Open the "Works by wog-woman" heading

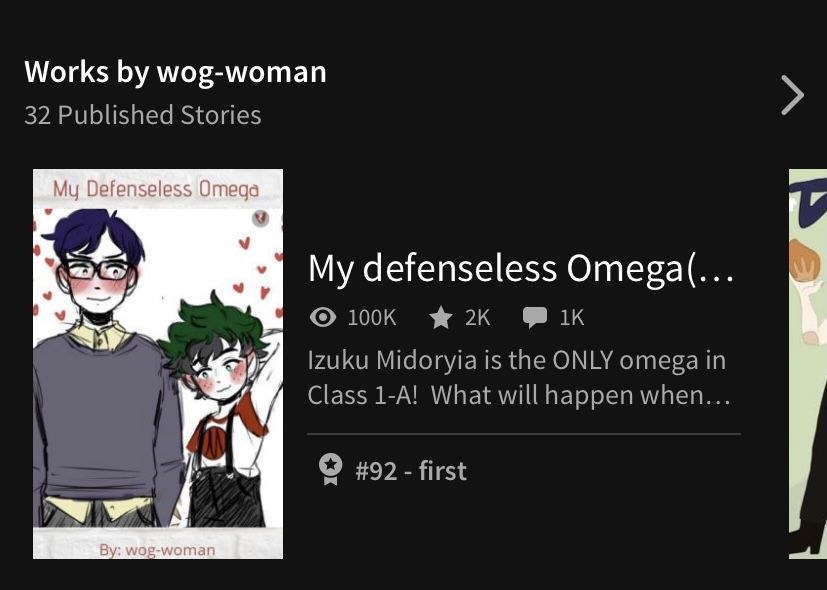[x=175, y=72]
